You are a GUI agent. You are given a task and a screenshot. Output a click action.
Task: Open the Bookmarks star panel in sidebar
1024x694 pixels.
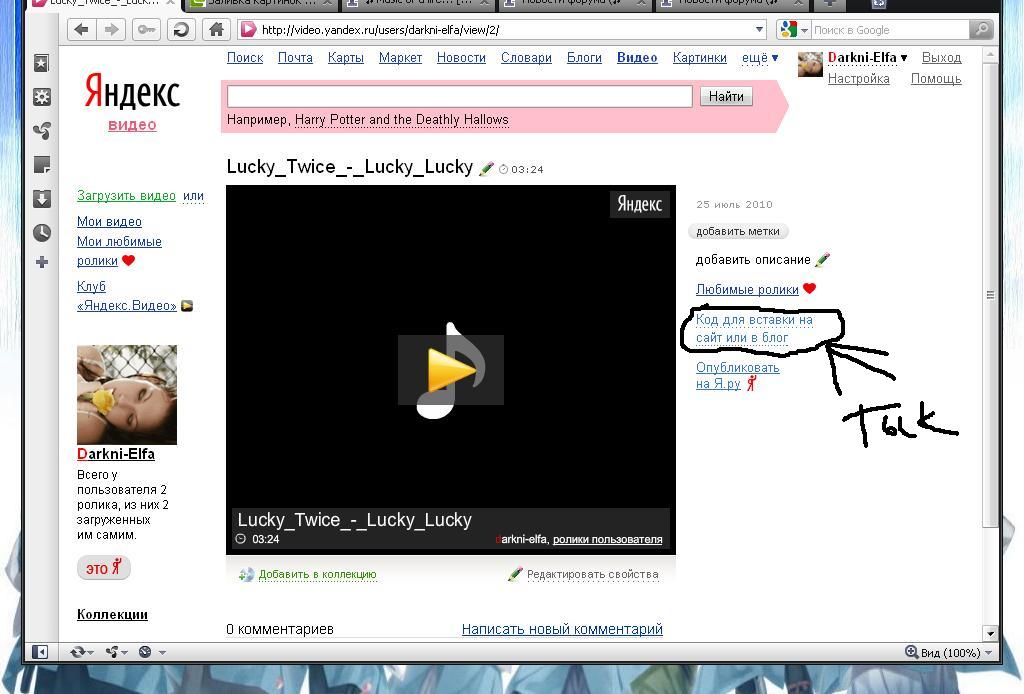tap(41, 63)
